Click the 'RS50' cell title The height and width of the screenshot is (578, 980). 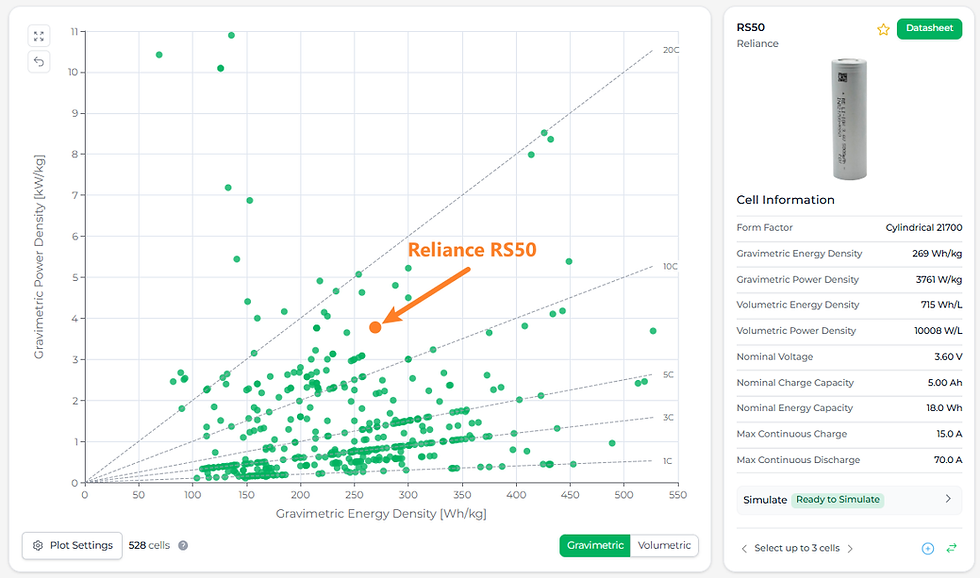751,27
